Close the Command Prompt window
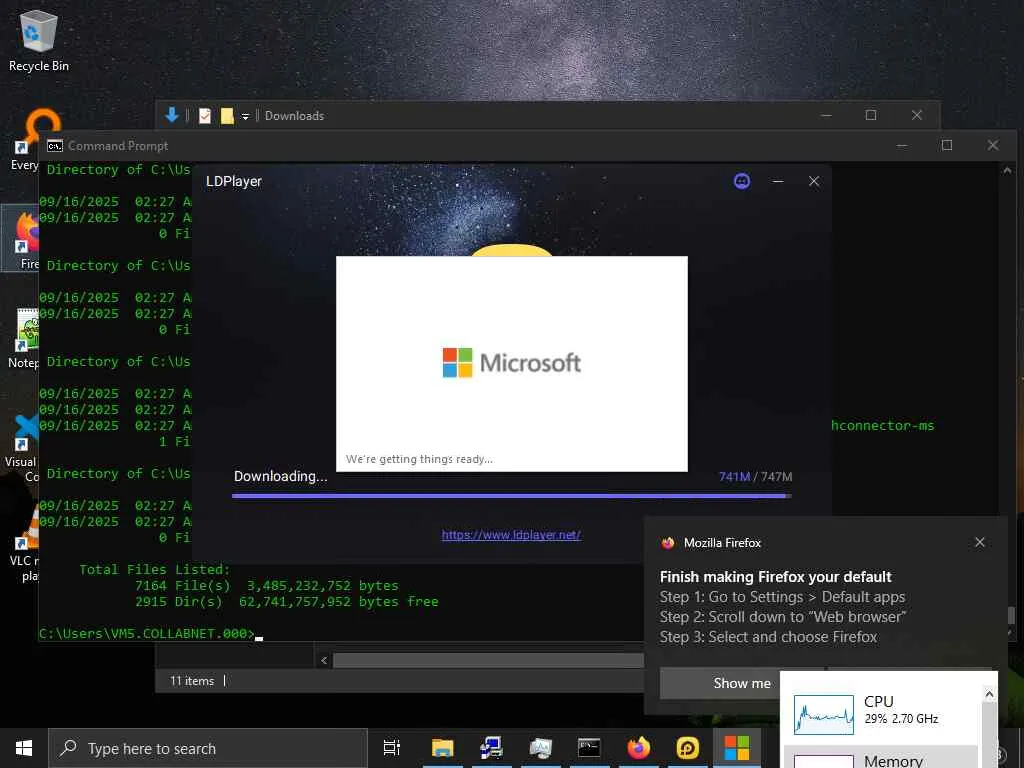 click(x=993, y=145)
